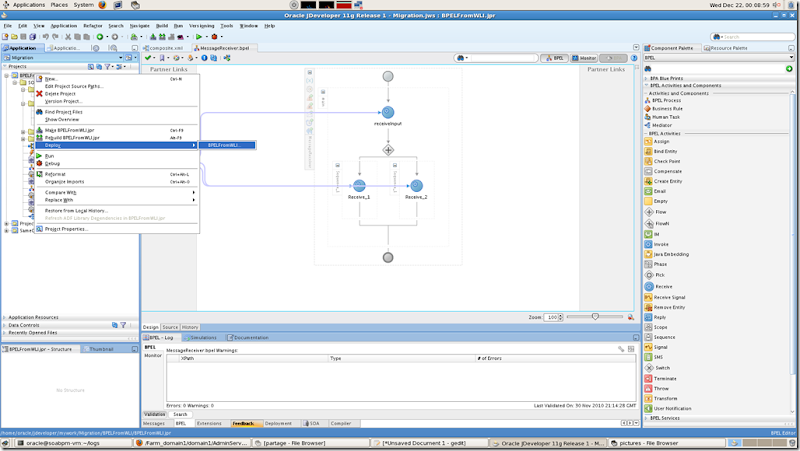Toggle the Monitor view button
The width and height of the screenshot is (800, 451).
point(584,58)
